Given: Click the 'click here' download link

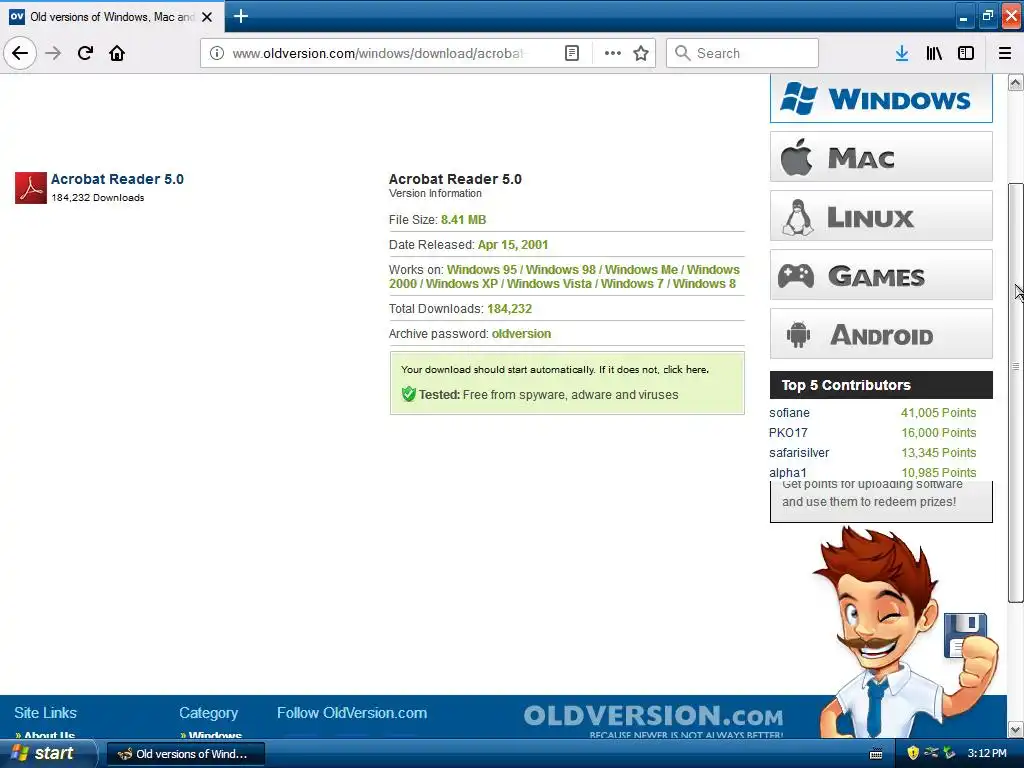Looking at the screenshot, I should click(685, 370).
